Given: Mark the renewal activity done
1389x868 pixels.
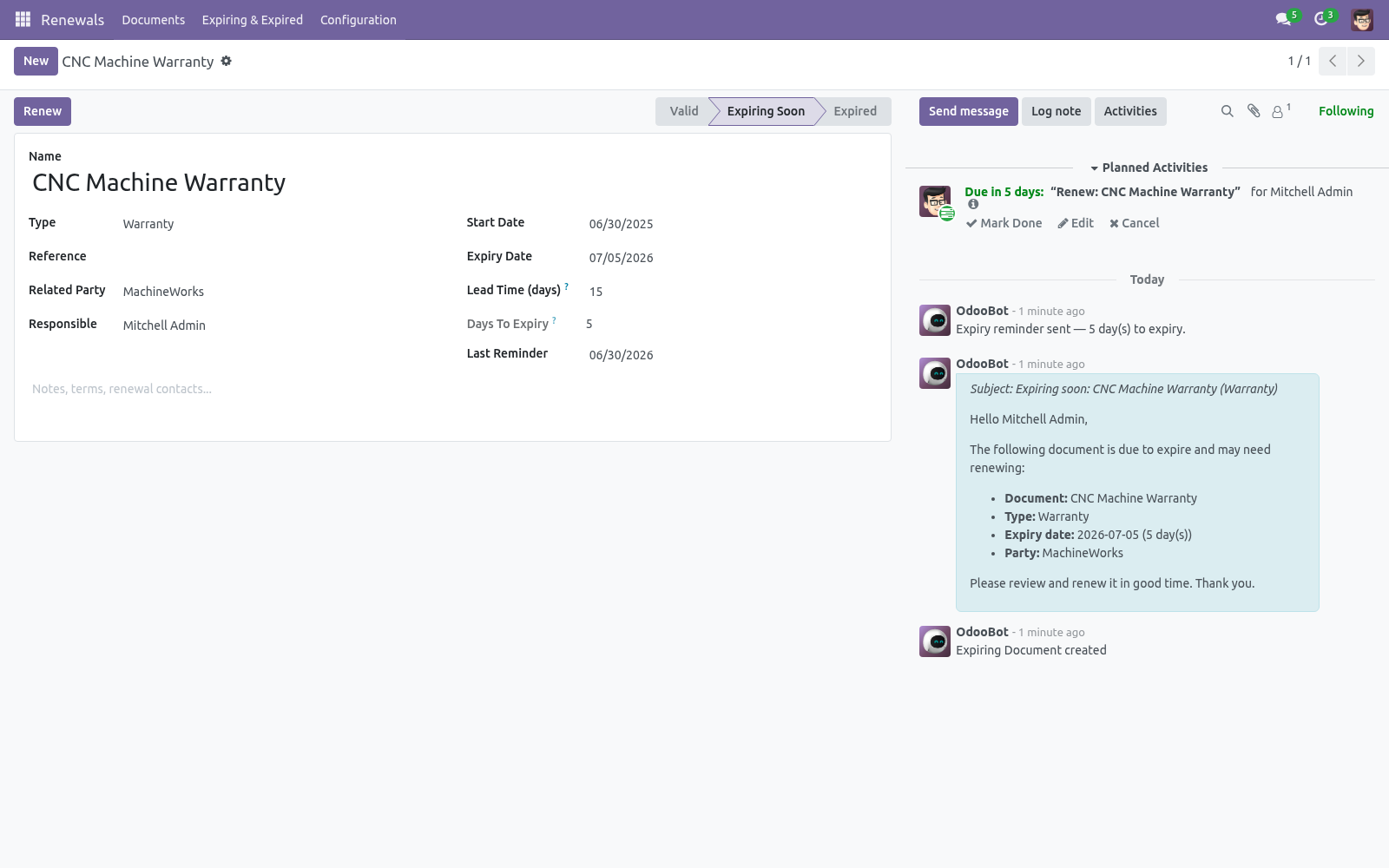Looking at the screenshot, I should pyautogui.click(x=1004, y=223).
